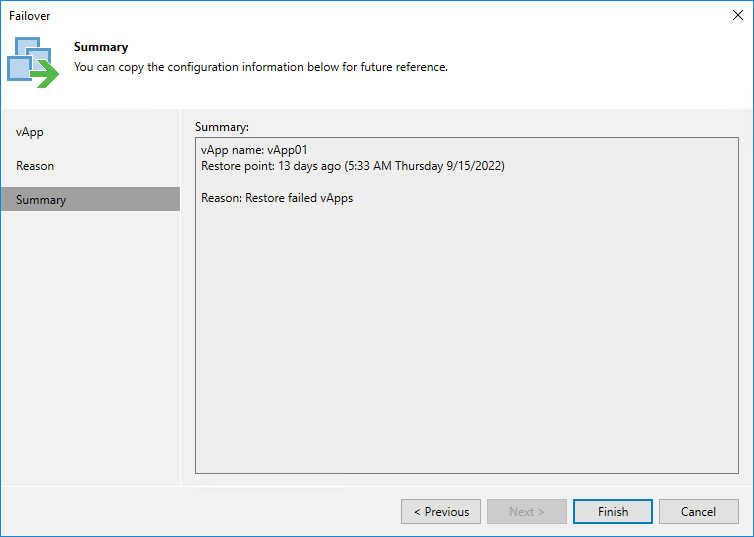
Task: Click the disabled Next button
Action: click(x=527, y=512)
